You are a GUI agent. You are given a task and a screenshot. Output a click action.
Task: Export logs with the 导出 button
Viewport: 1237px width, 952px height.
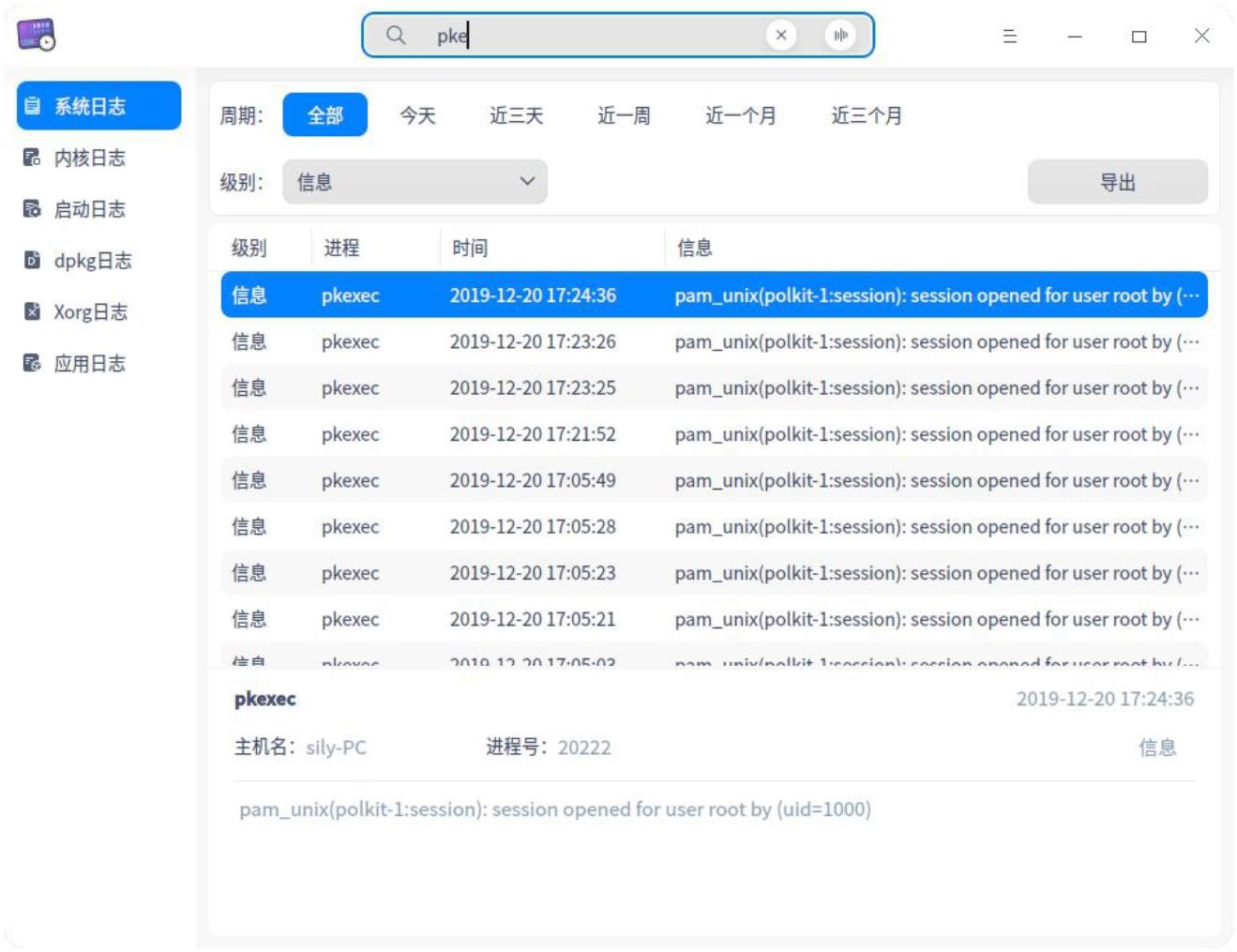click(1117, 182)
